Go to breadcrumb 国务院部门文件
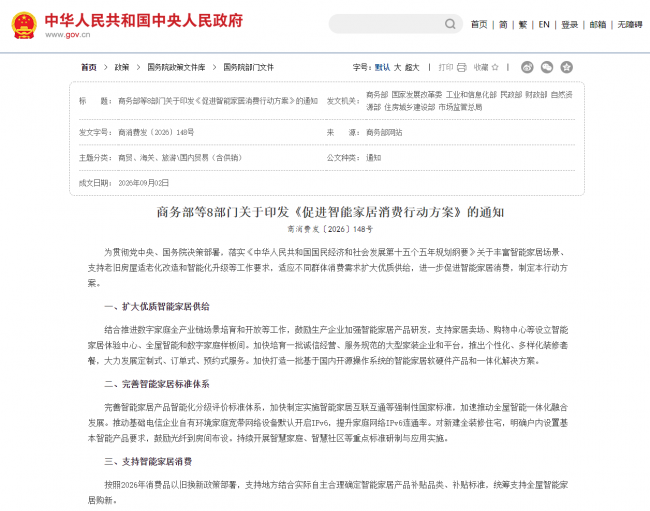Image resolution: width=650 pixels, height=511 pixels. click(x=248, y=67)
